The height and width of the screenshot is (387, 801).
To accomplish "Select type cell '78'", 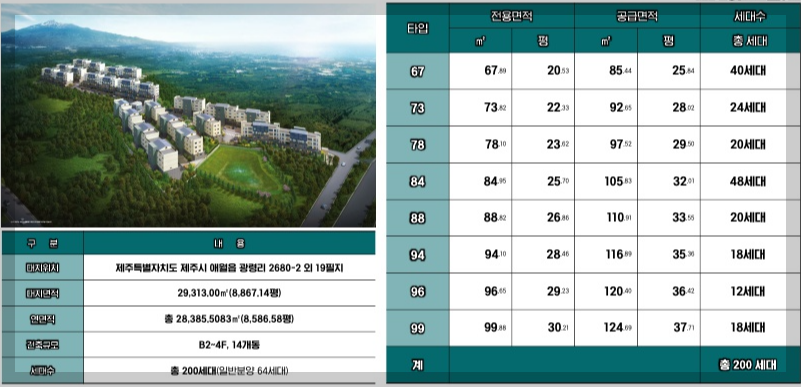I will (x=417, y=145).
